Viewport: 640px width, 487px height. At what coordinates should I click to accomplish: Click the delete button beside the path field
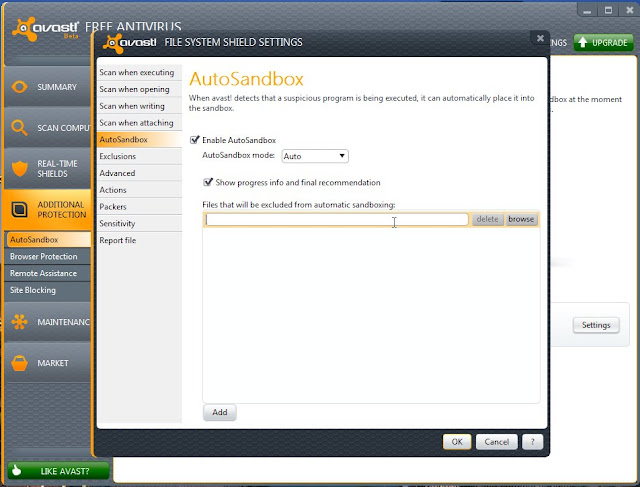pyautogui.click(x=487, y=219)
